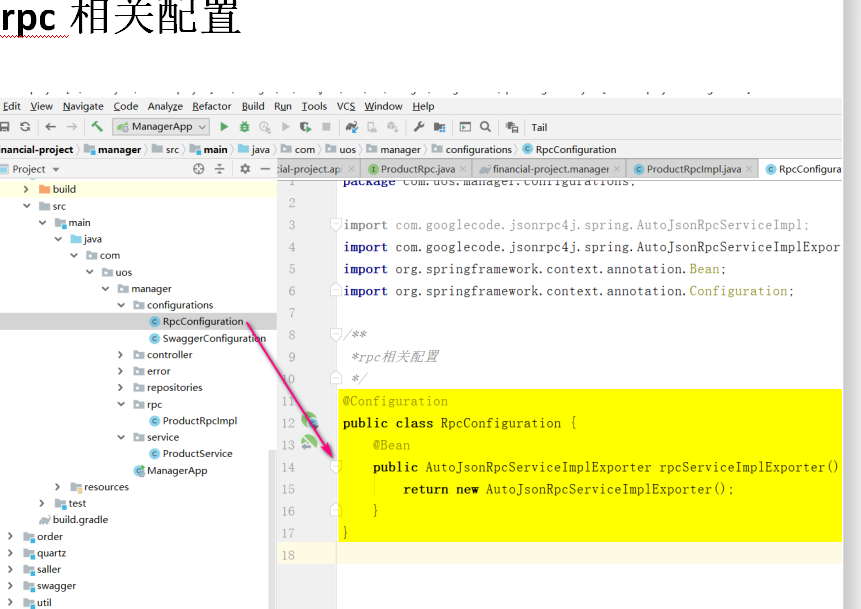Click the Navigate Back arrow

click(48, 127)
